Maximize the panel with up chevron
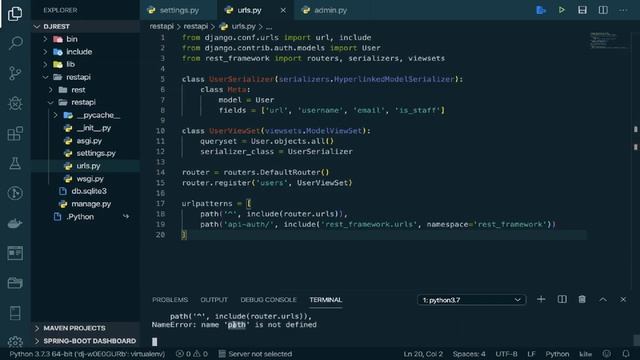 [603, 300]
